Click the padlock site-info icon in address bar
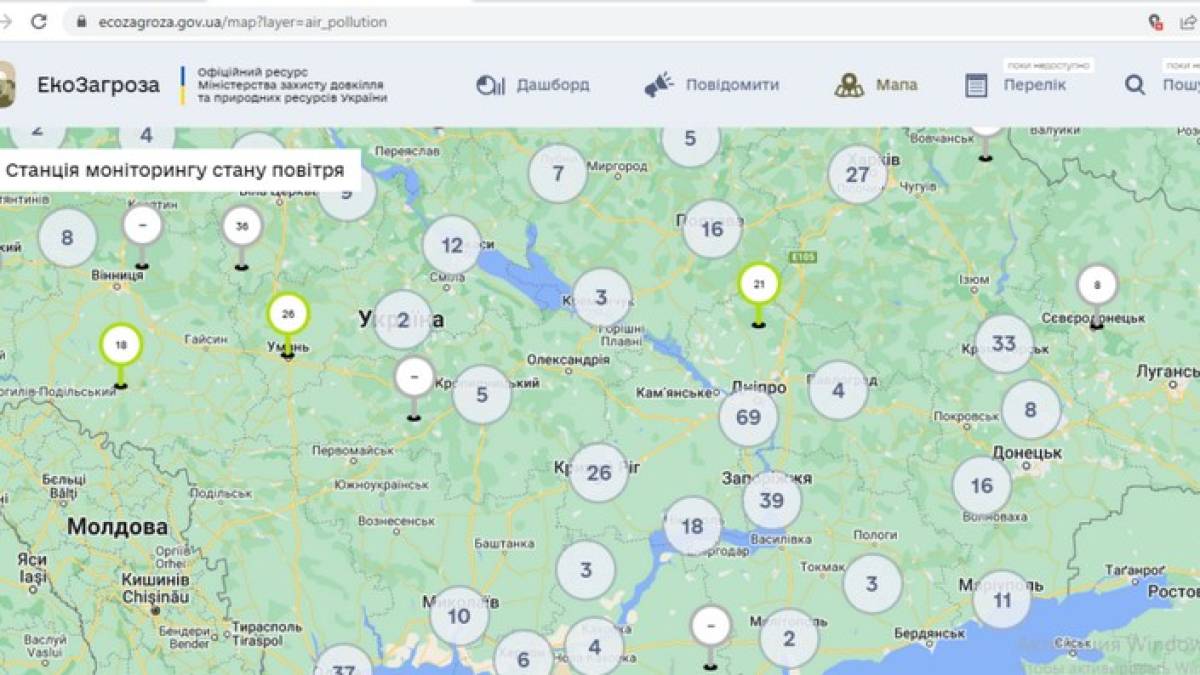 coord(81,21)
